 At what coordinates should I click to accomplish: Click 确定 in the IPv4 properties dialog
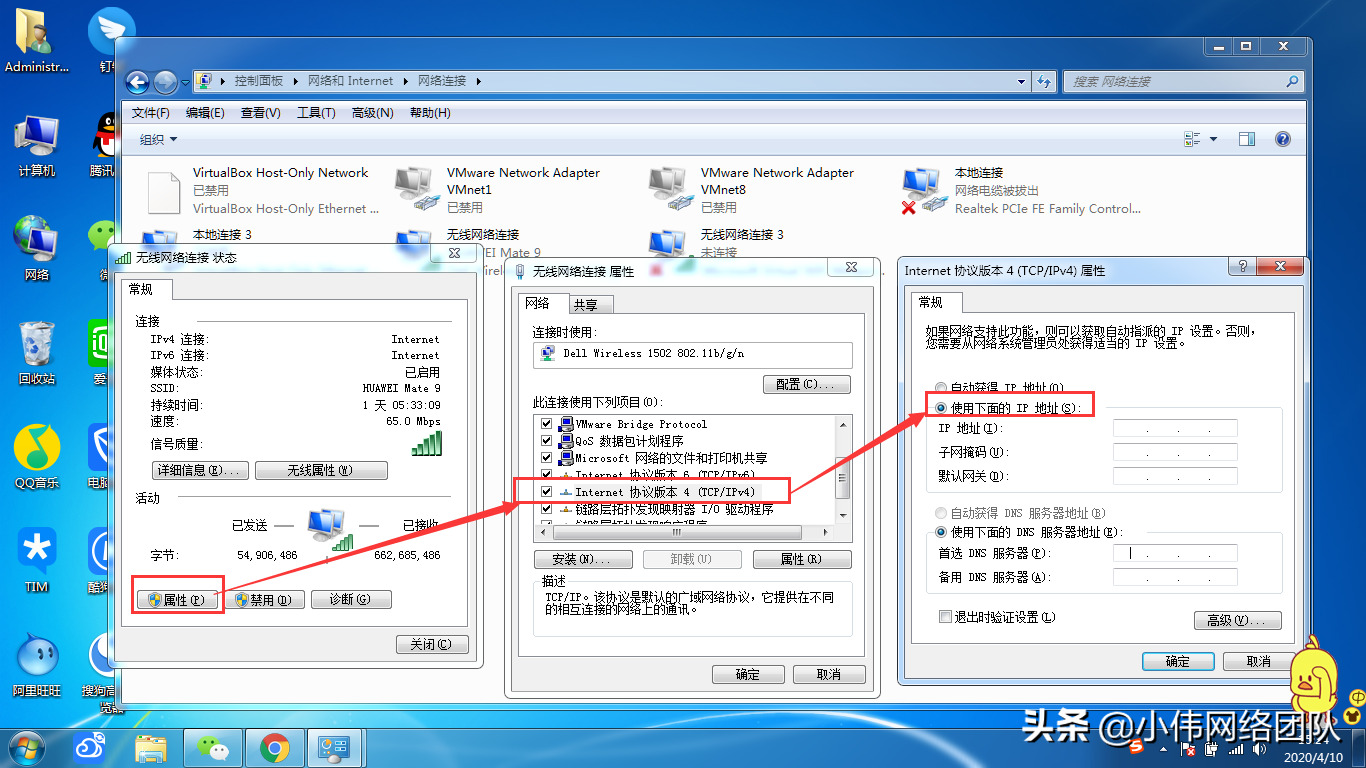tap(1178, 661)
